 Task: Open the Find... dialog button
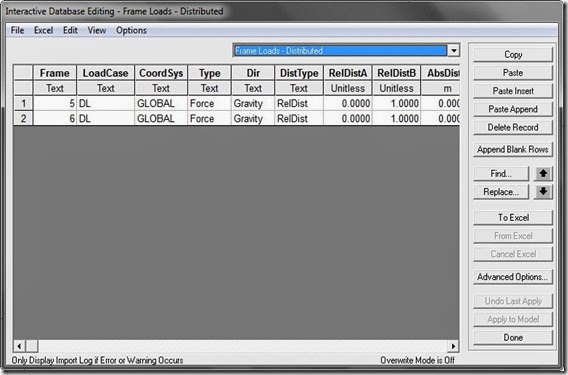(501, 174)
